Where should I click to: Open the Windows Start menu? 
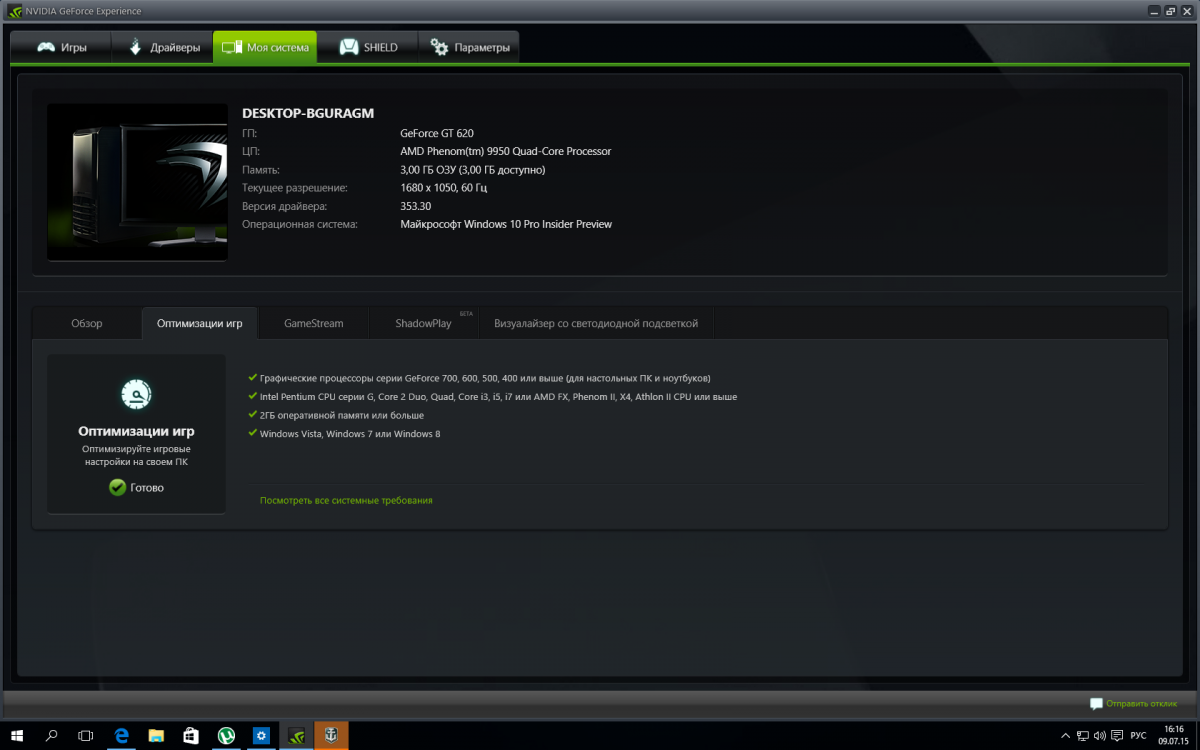(17, 735)
